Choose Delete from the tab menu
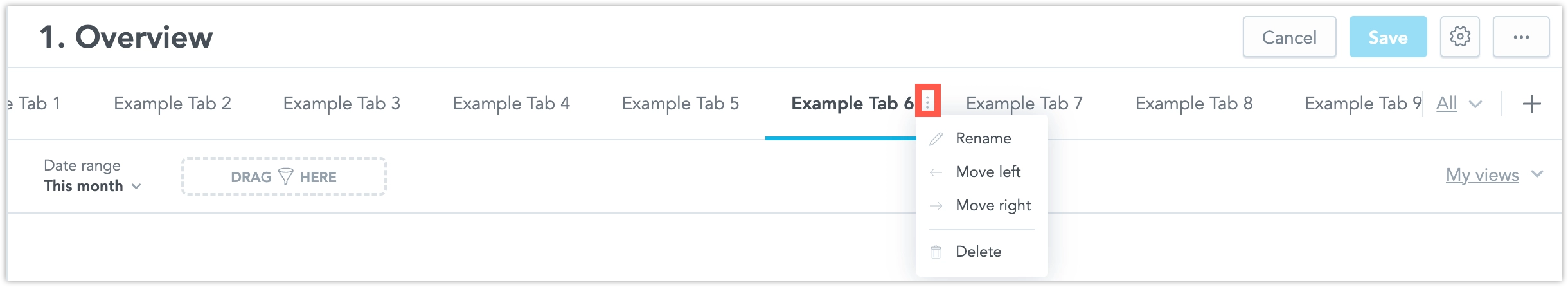 click(x=978, y=252)
